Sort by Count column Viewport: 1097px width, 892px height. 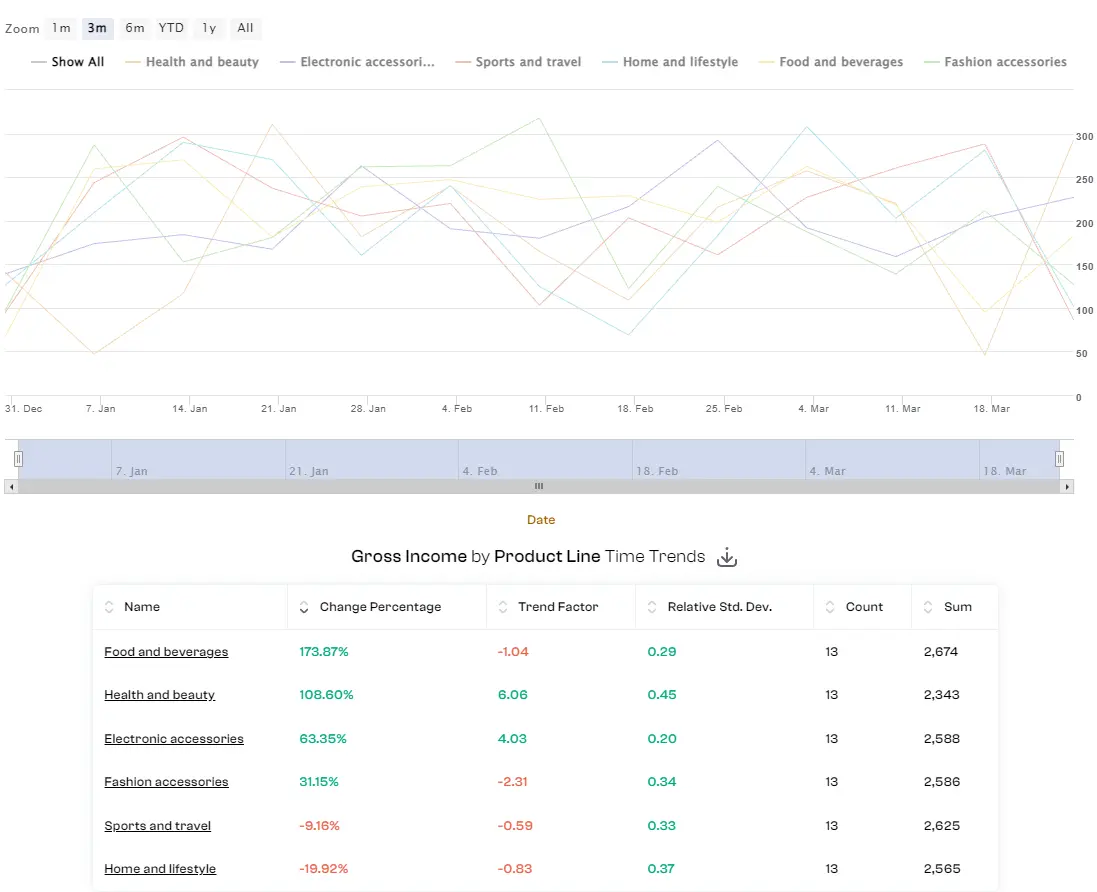pyautogui.click(x=829, y=606)
